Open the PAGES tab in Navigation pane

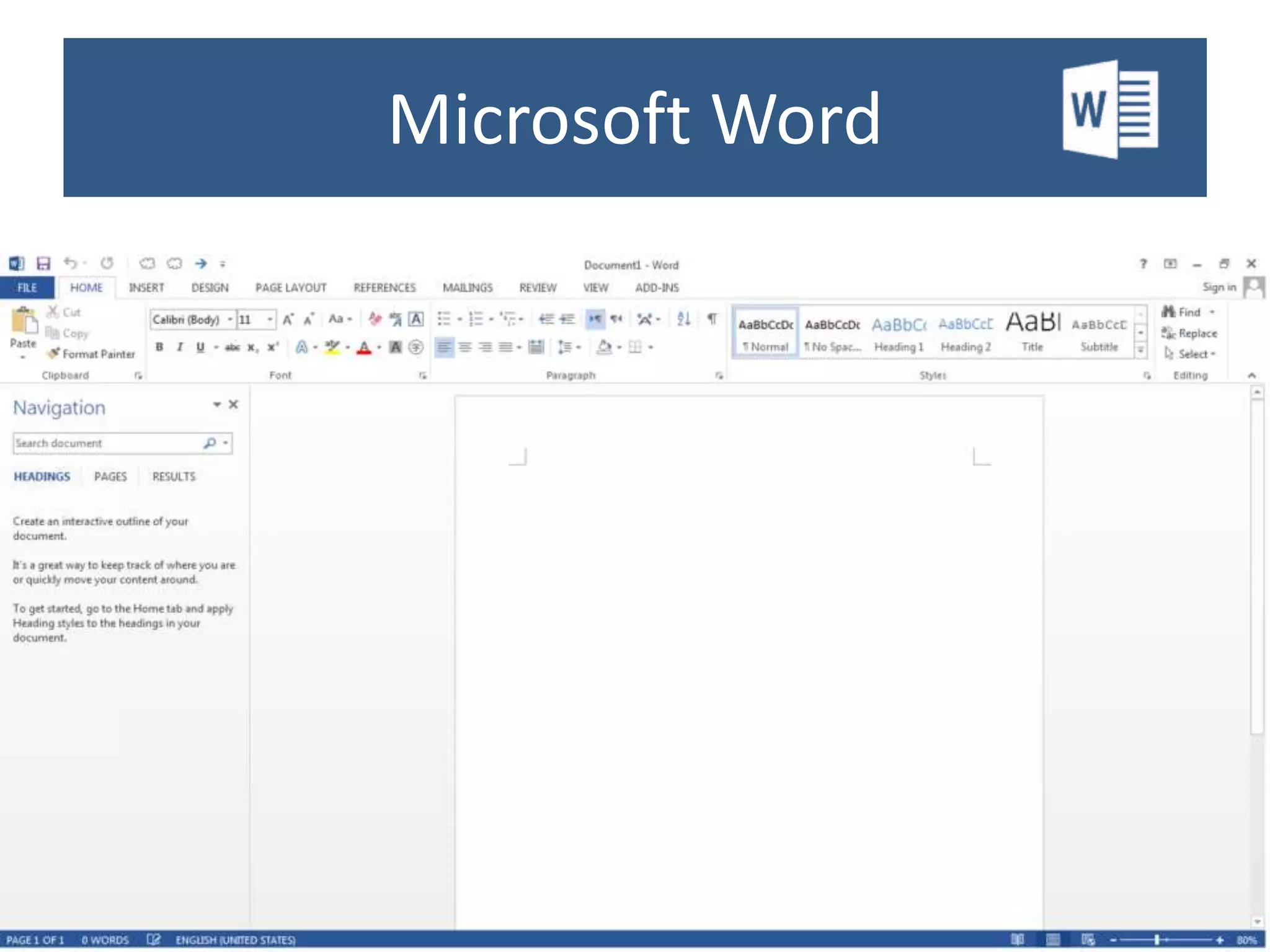pos(110,477)
